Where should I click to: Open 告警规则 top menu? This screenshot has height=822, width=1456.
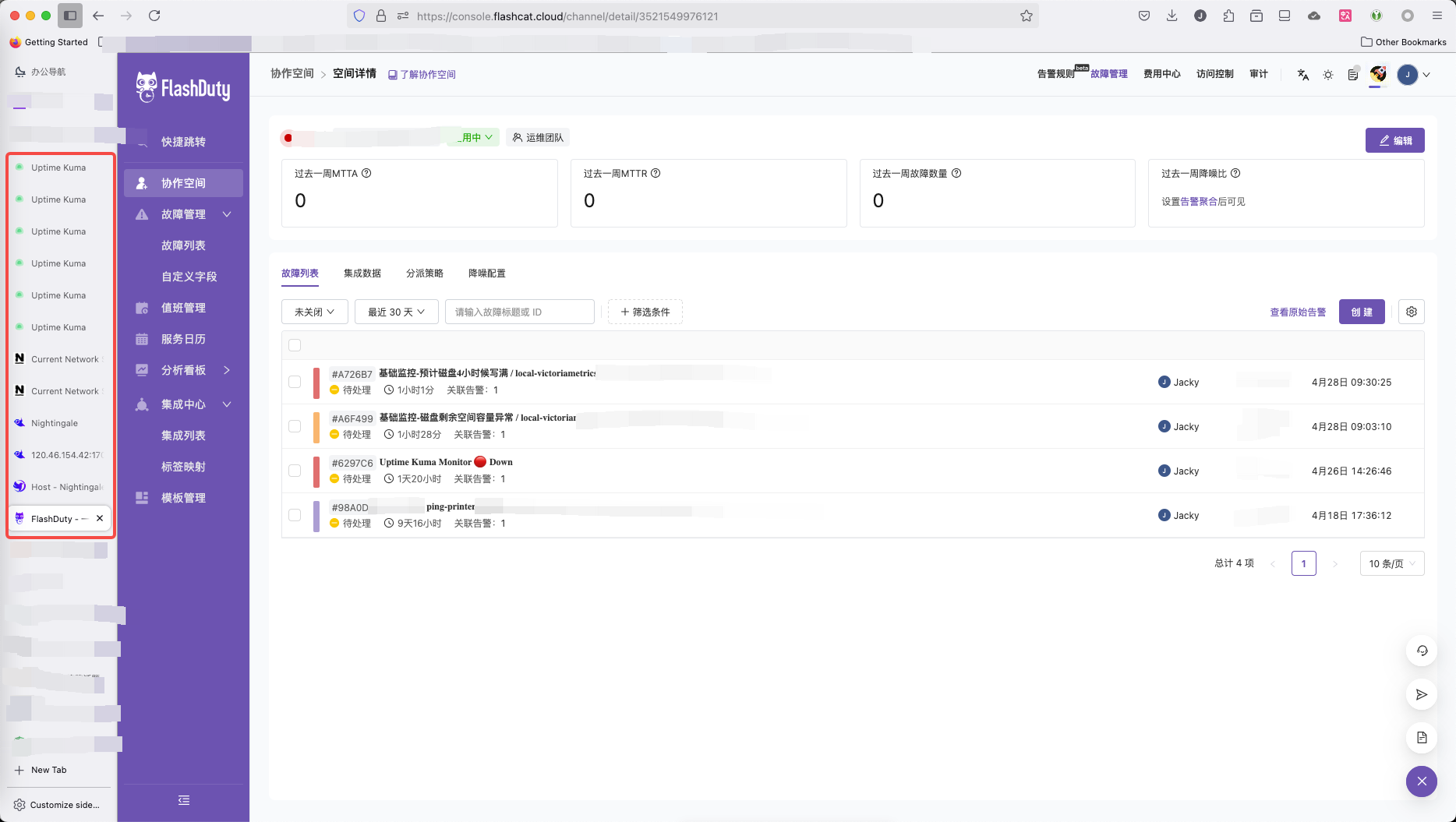1056,74
